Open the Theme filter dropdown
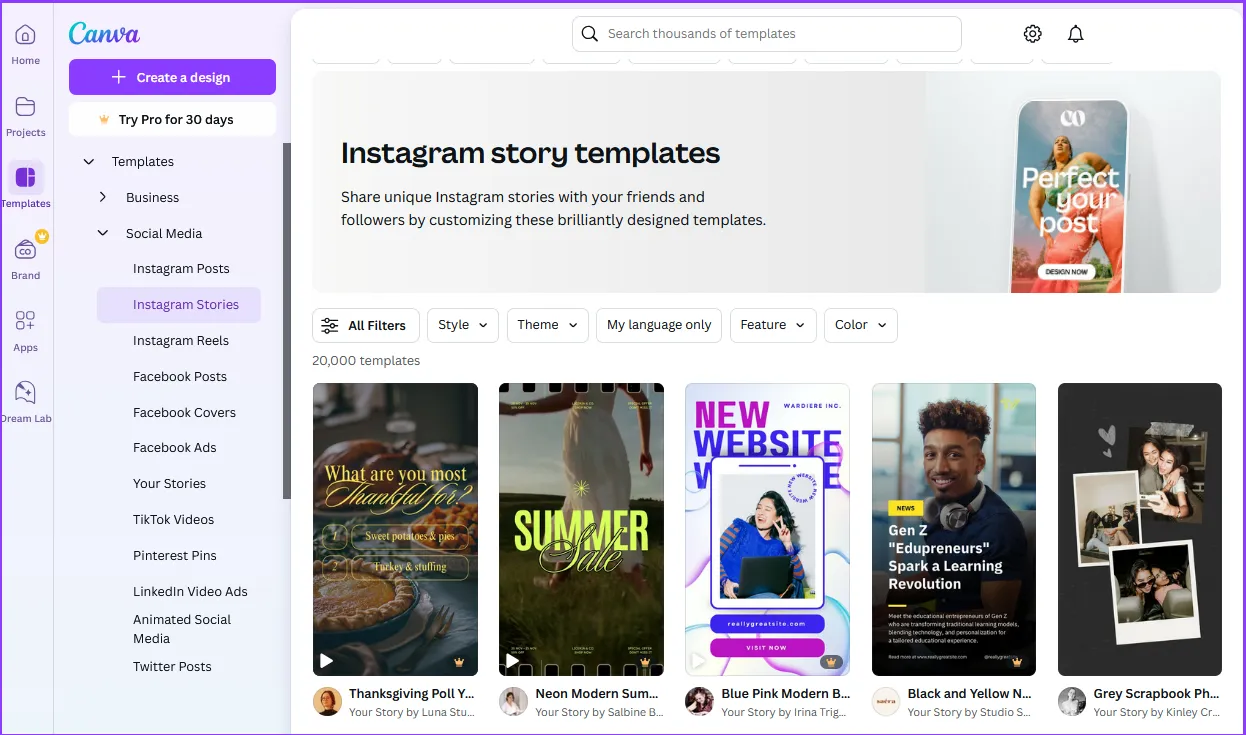Screen dimensions: 1246x735 coord(547,325)
